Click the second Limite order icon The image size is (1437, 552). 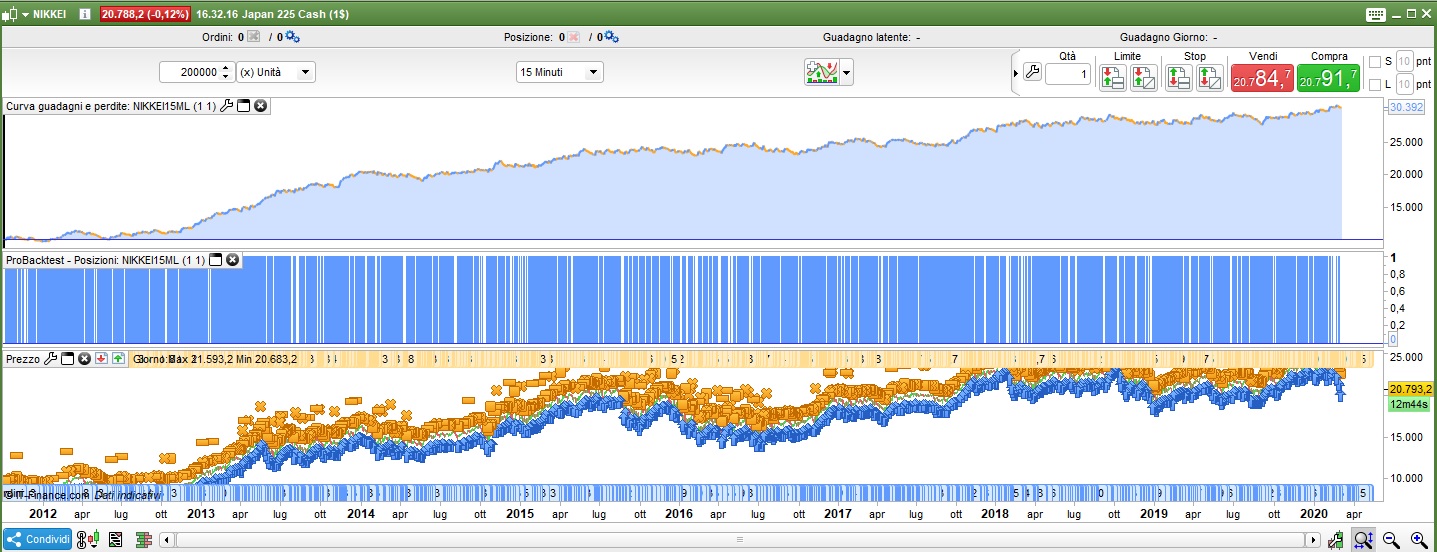[x=1144, y=77]
